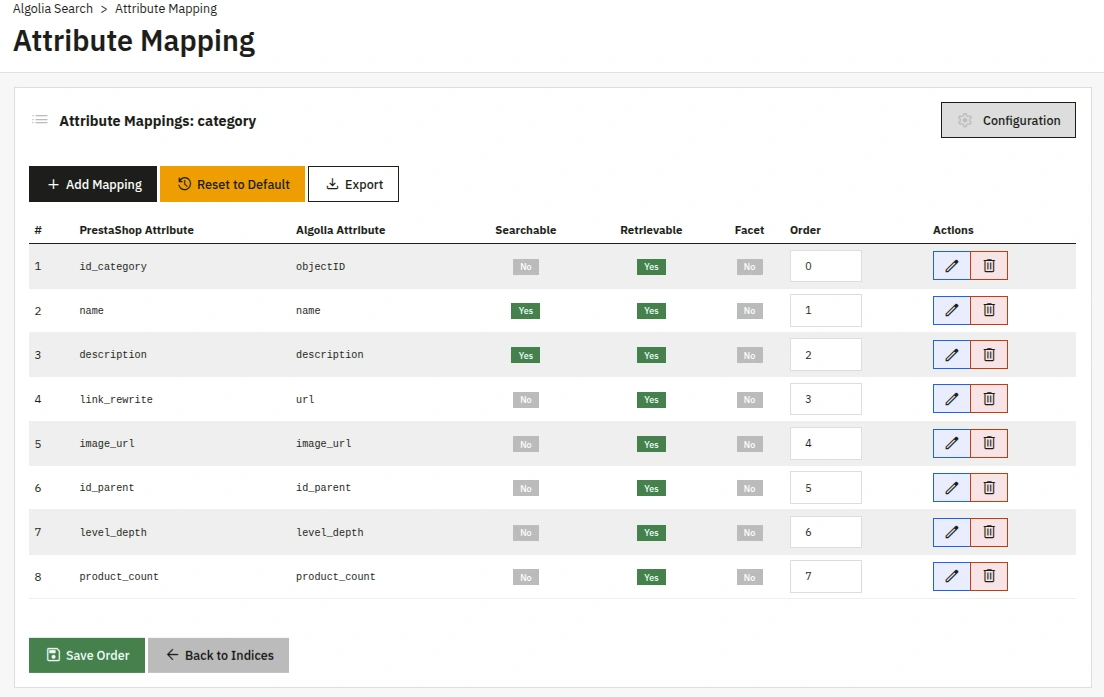Toggle Facet badge for description row
Screen dimensions: 1104x697
tap(749, 355)
